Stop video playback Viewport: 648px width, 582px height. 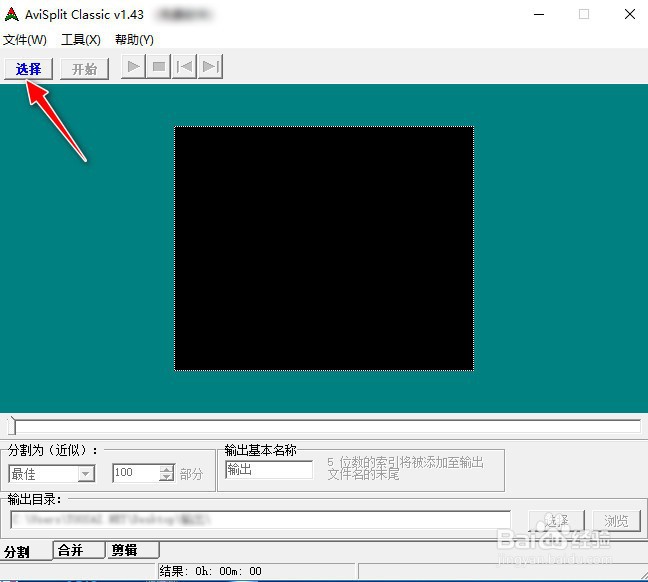pos(159,66)
